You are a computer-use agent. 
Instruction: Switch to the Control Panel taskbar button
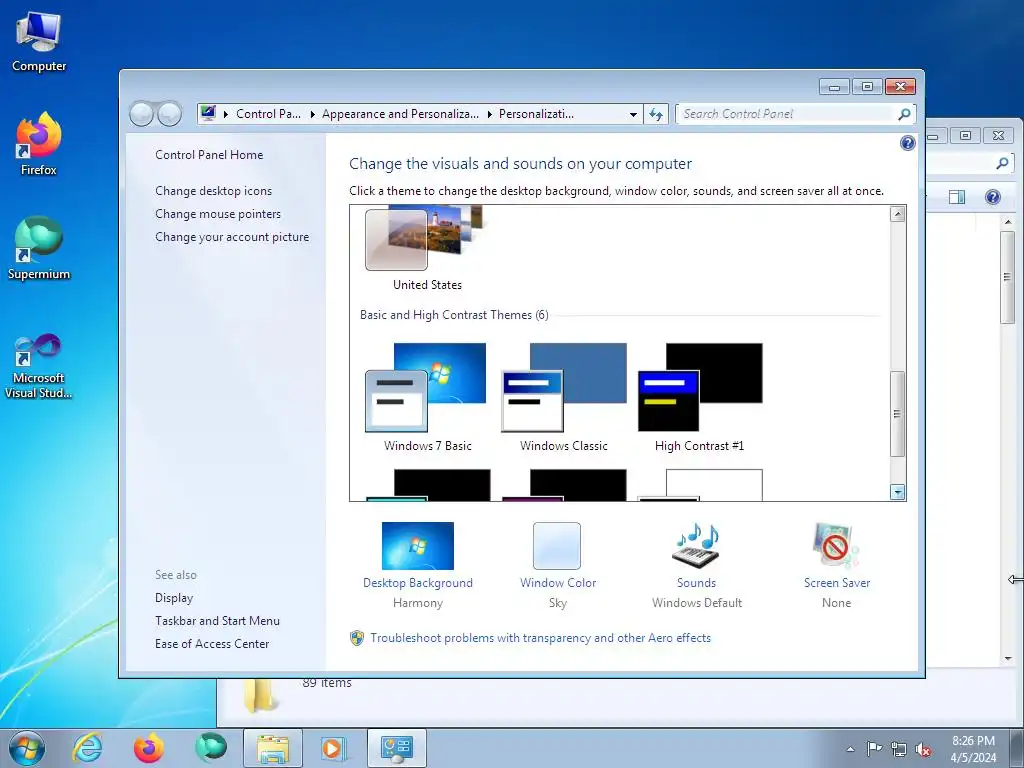point(396,748)
